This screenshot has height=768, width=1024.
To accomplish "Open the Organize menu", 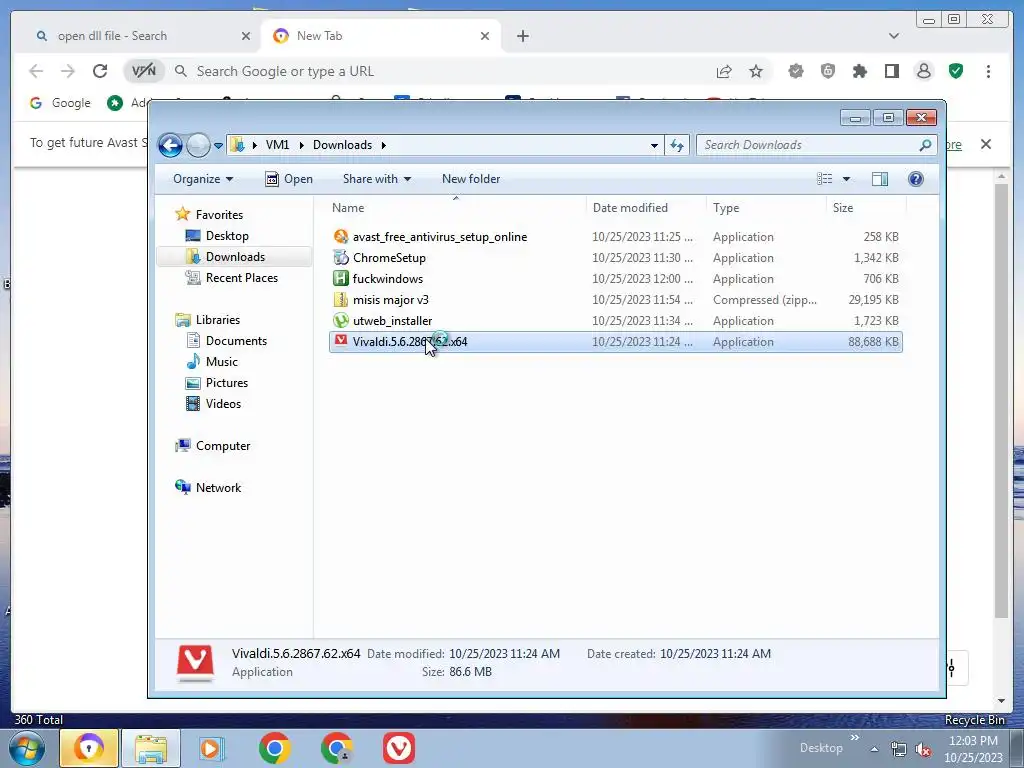I will (x=202, y=179).
